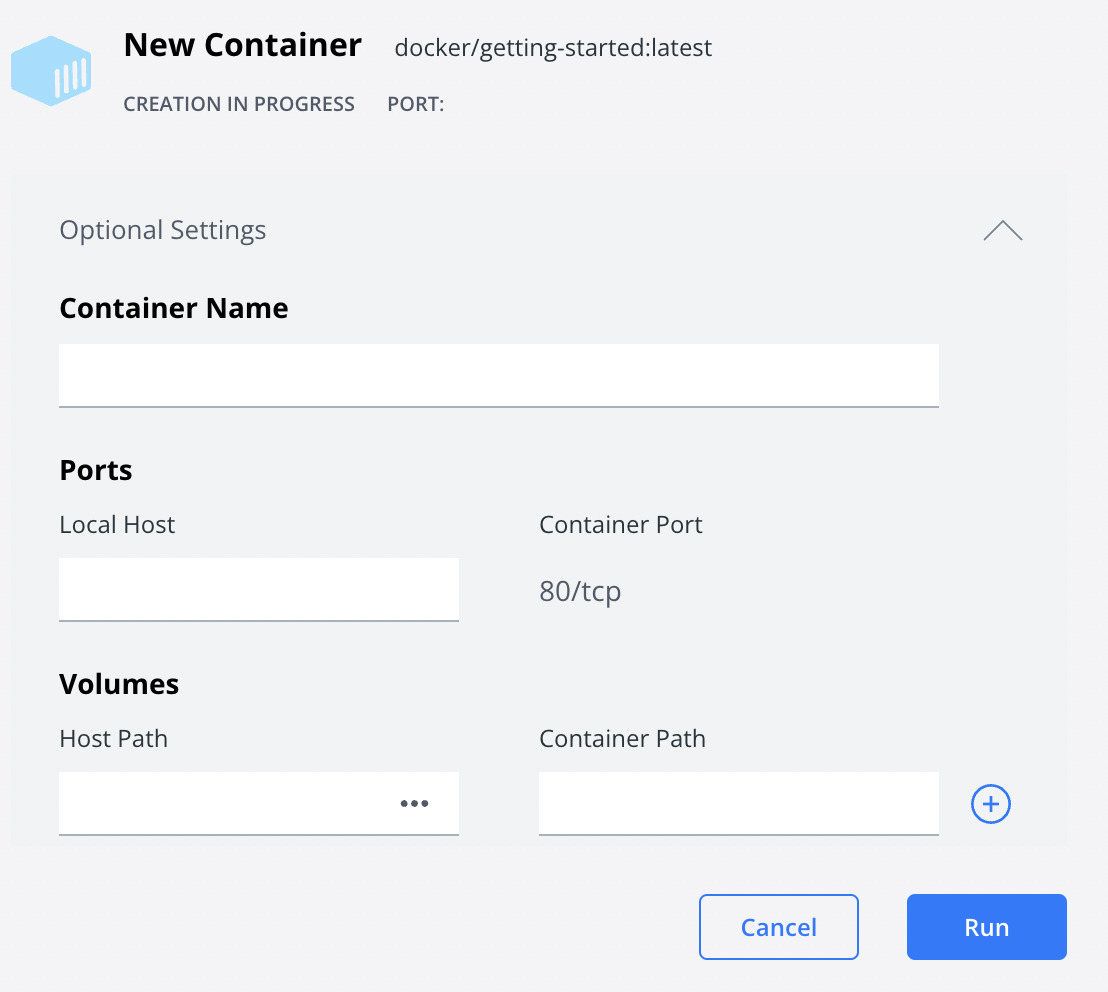The width and height of the screenshot is (1108, 992).
Task: Click the PORT: label in header
Action: (x=416, y=104)
